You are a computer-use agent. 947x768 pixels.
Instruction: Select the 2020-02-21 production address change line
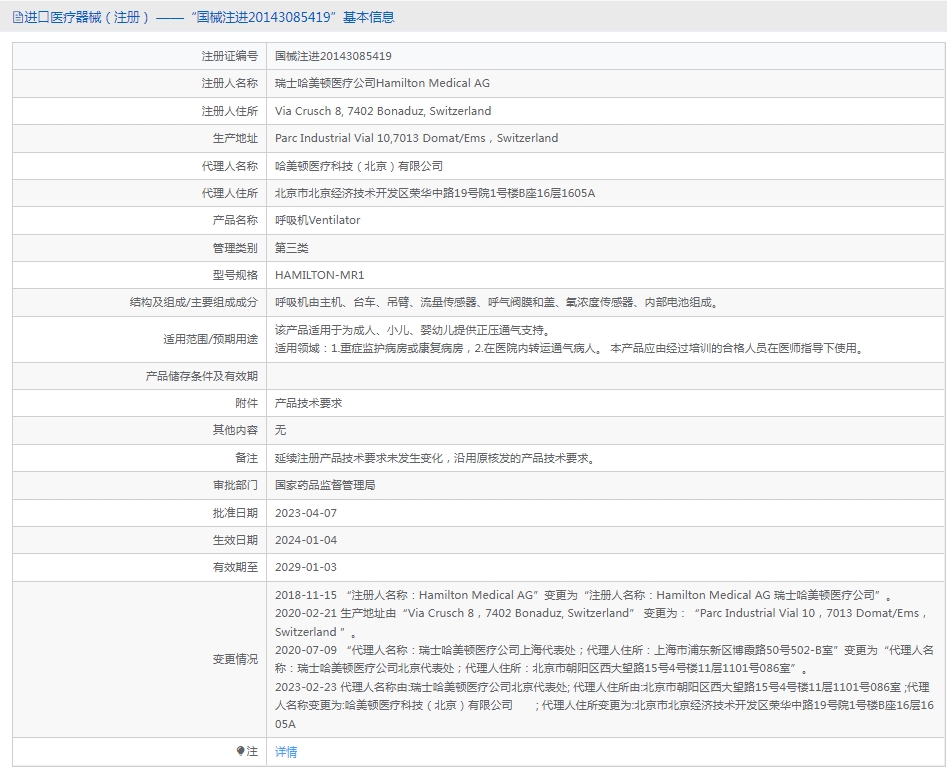point(603,622)
